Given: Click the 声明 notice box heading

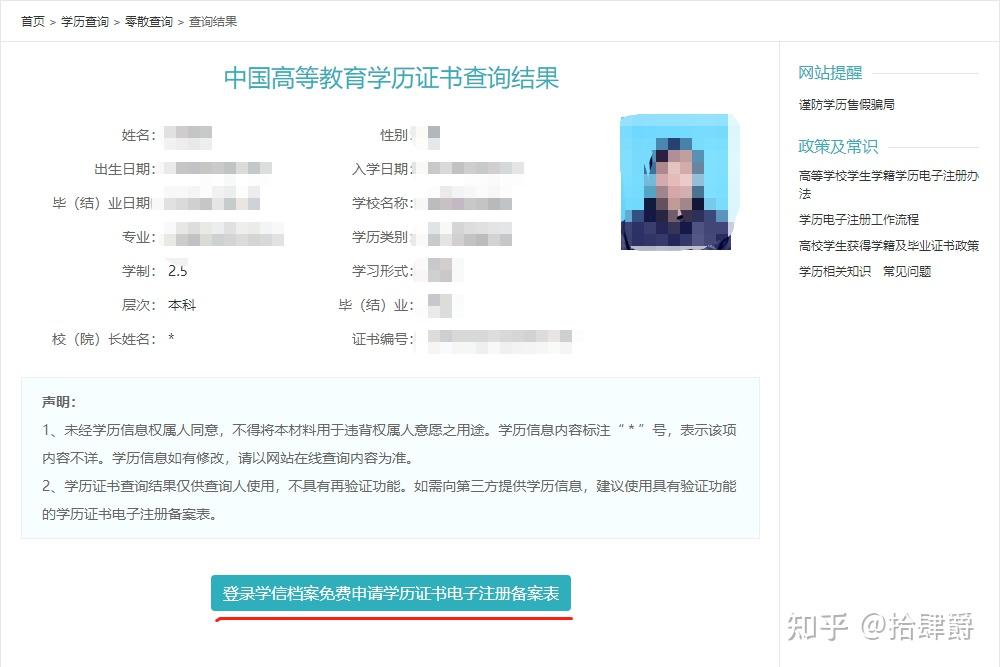Looking at the screenshot, I should click(x=59, y=402).
